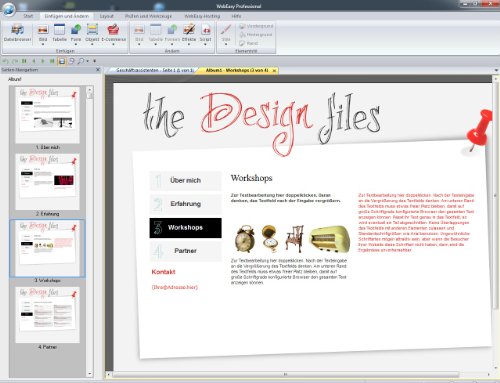Click the magnifier zoom icon

click(81, 61)
